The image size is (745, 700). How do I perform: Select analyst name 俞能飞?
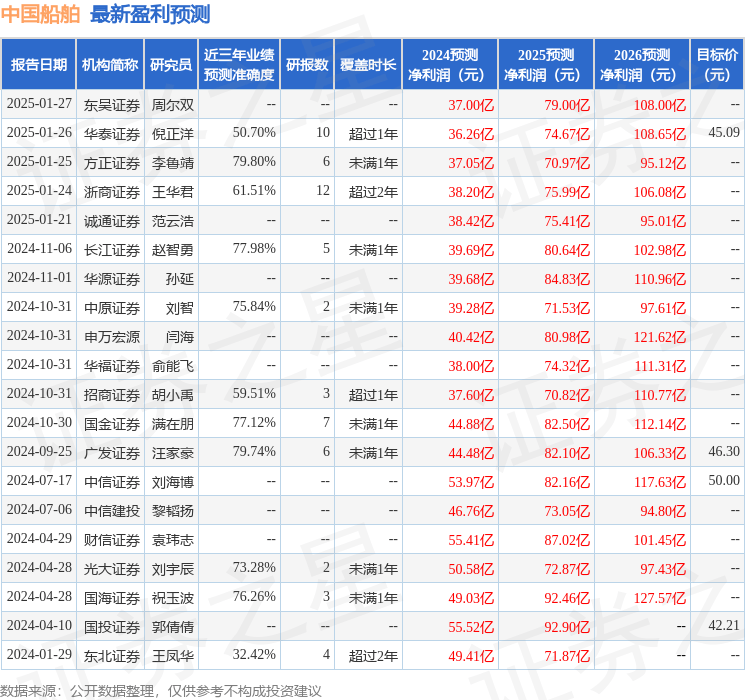(x=173, y=366)
